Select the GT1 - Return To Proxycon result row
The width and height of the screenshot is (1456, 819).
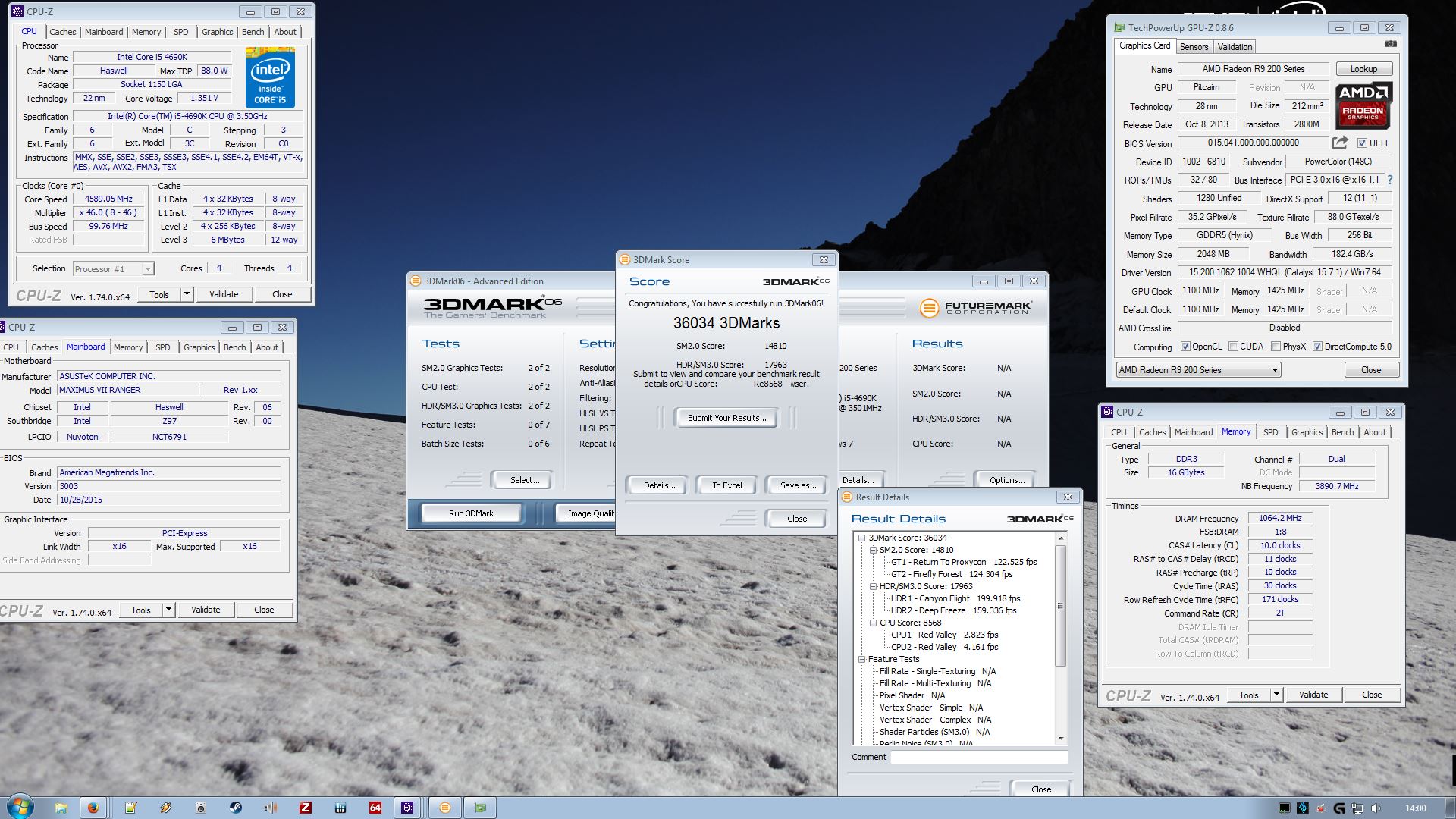[x=963, y=562]
